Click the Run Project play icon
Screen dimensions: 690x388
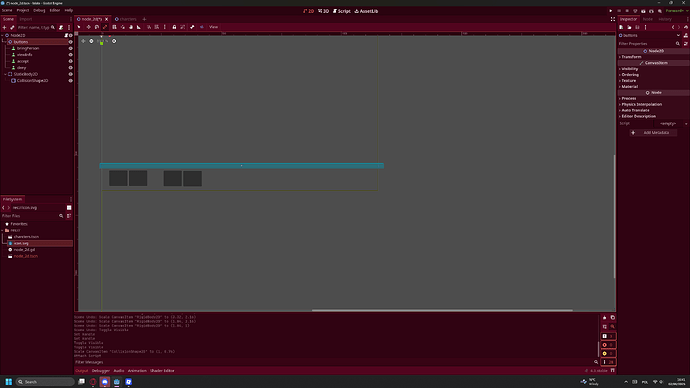[610, 11]
